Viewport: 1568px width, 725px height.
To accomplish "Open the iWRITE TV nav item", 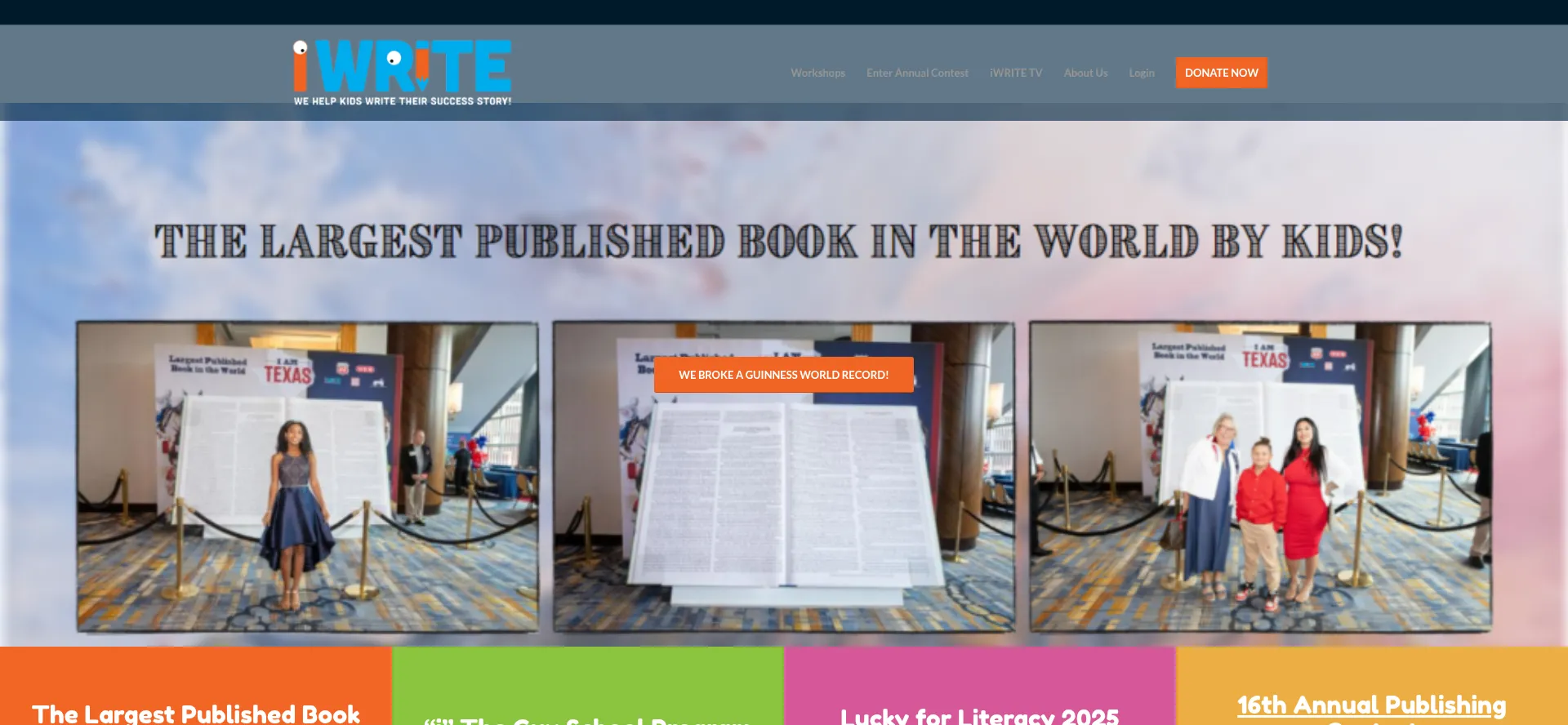I will (1016, 73).
